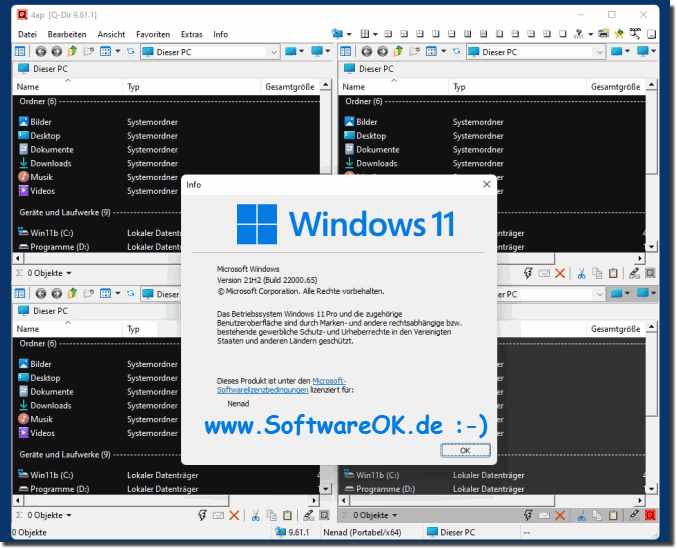Click the zoom magnifier icon in main toolbar

coord(635,33)
